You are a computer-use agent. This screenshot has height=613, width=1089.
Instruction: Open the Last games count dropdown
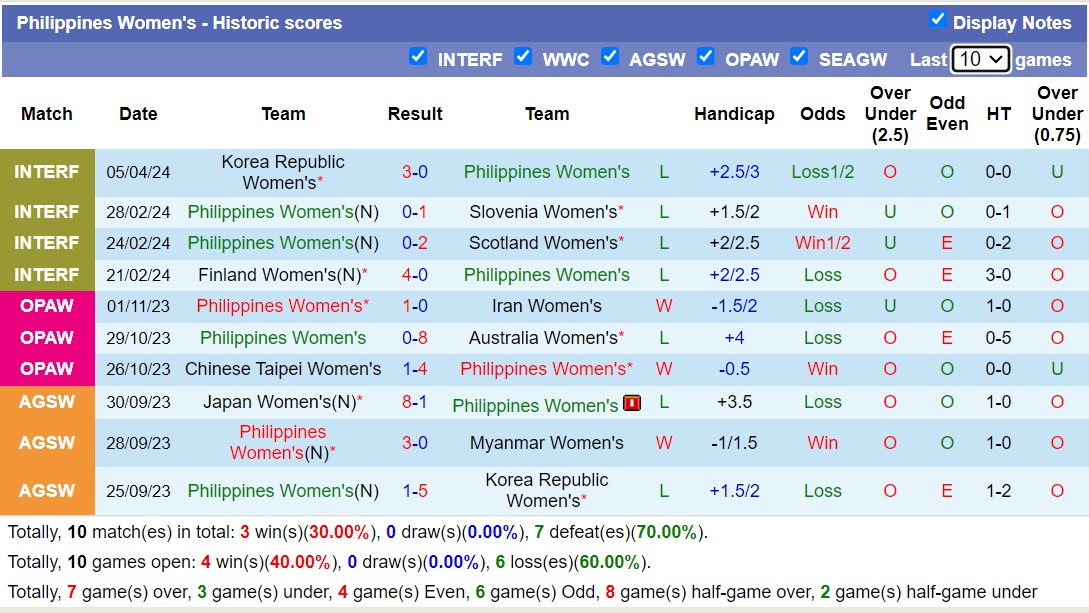tap(980, 59)
